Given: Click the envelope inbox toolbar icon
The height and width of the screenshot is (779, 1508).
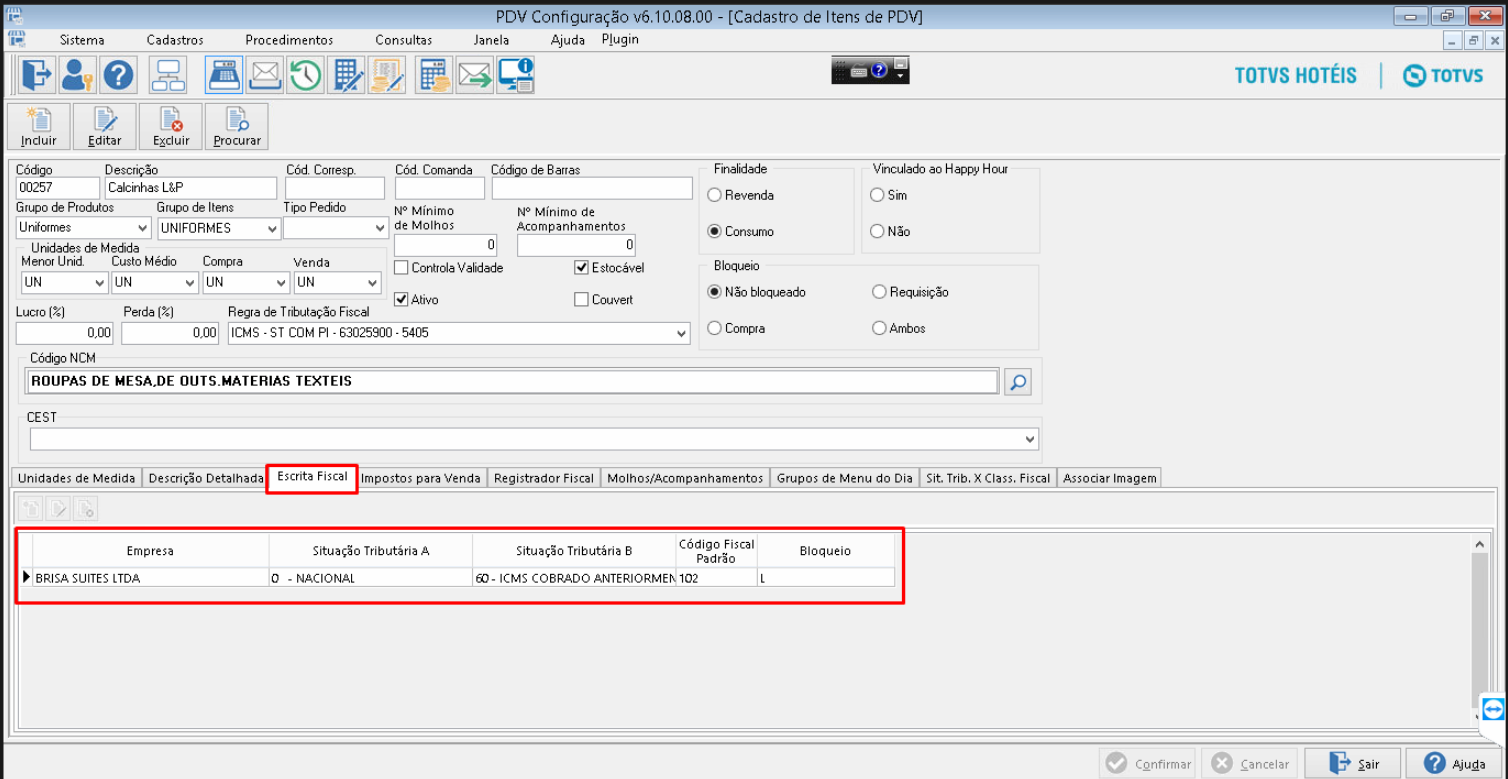Looking at the screenshot, I should point(265,75).
